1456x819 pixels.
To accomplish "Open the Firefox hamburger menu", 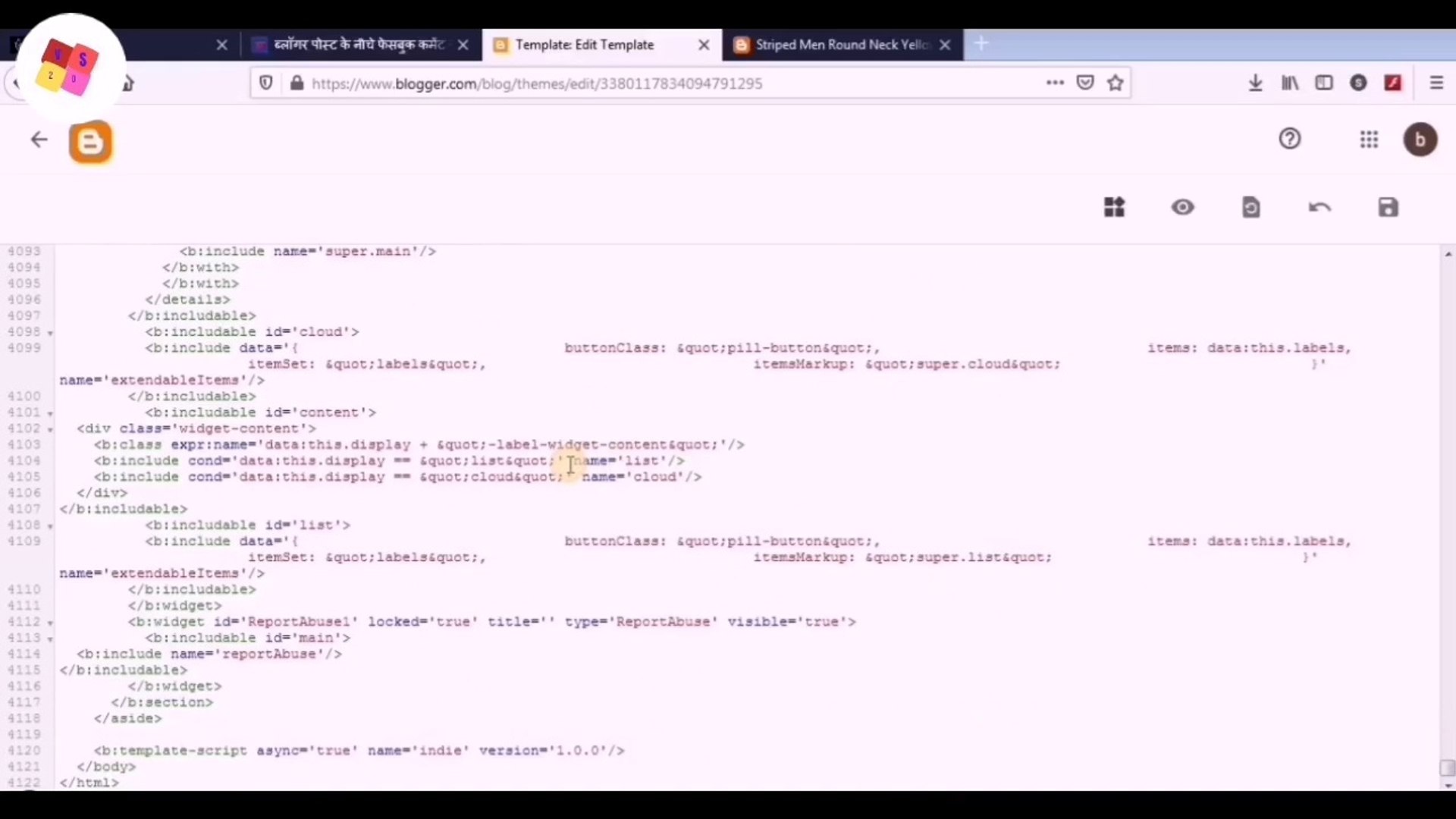I will (1436, 83).
